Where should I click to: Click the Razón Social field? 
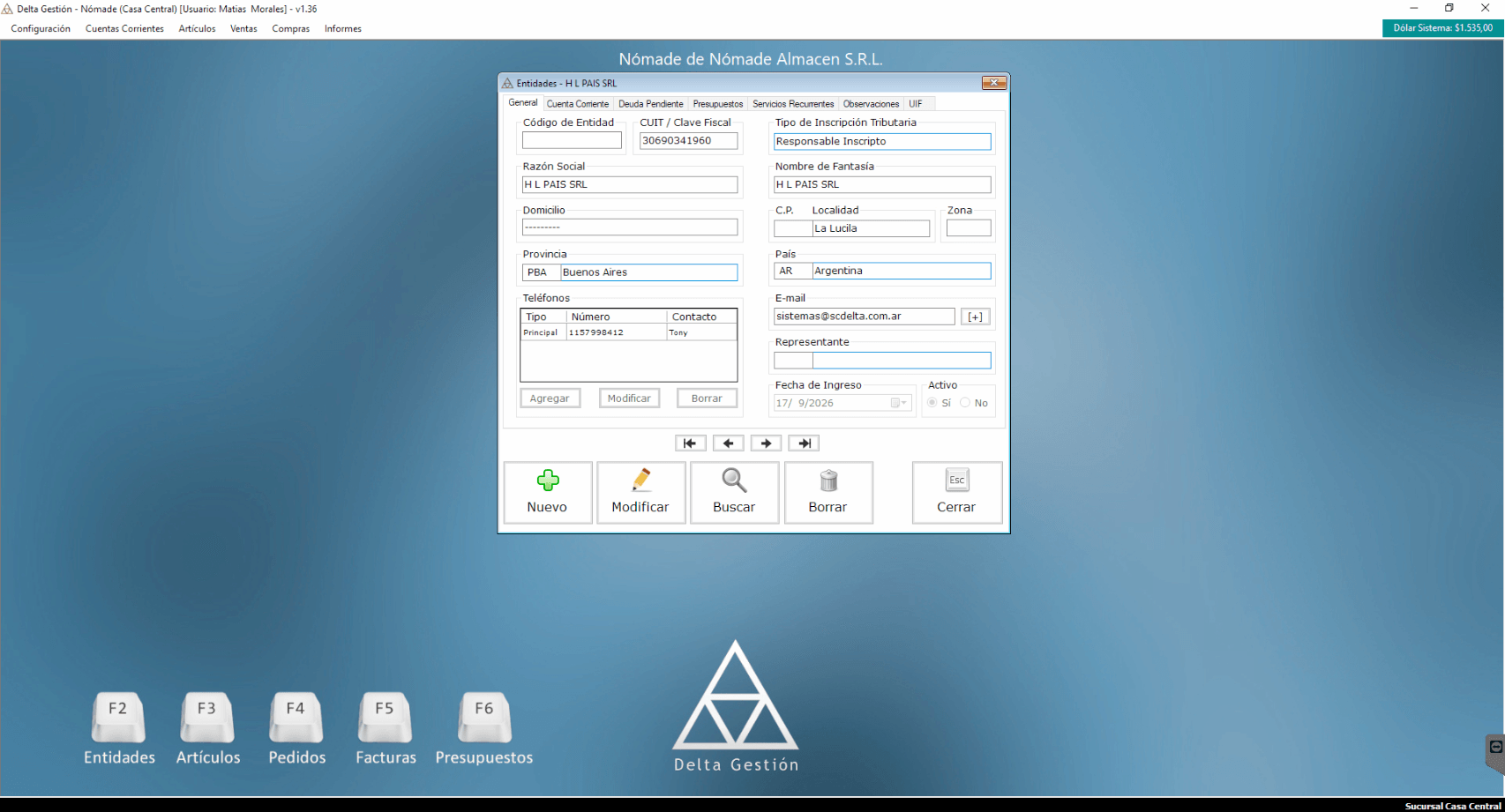click(630, 184)
